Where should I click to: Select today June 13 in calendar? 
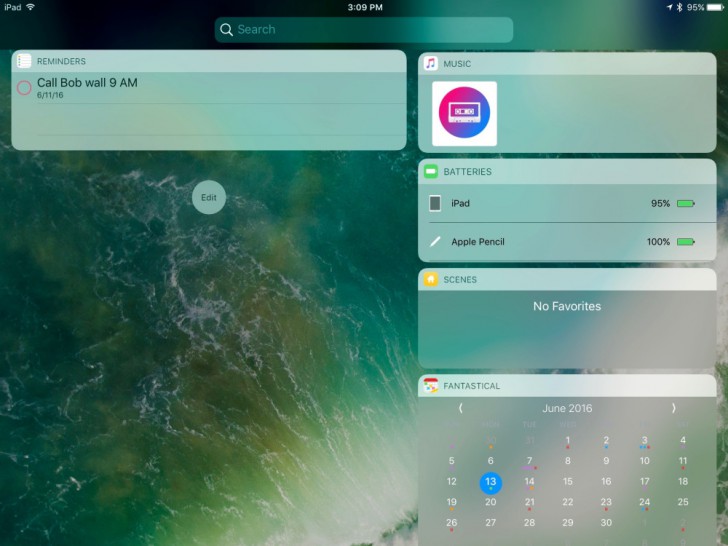(491, 482)
